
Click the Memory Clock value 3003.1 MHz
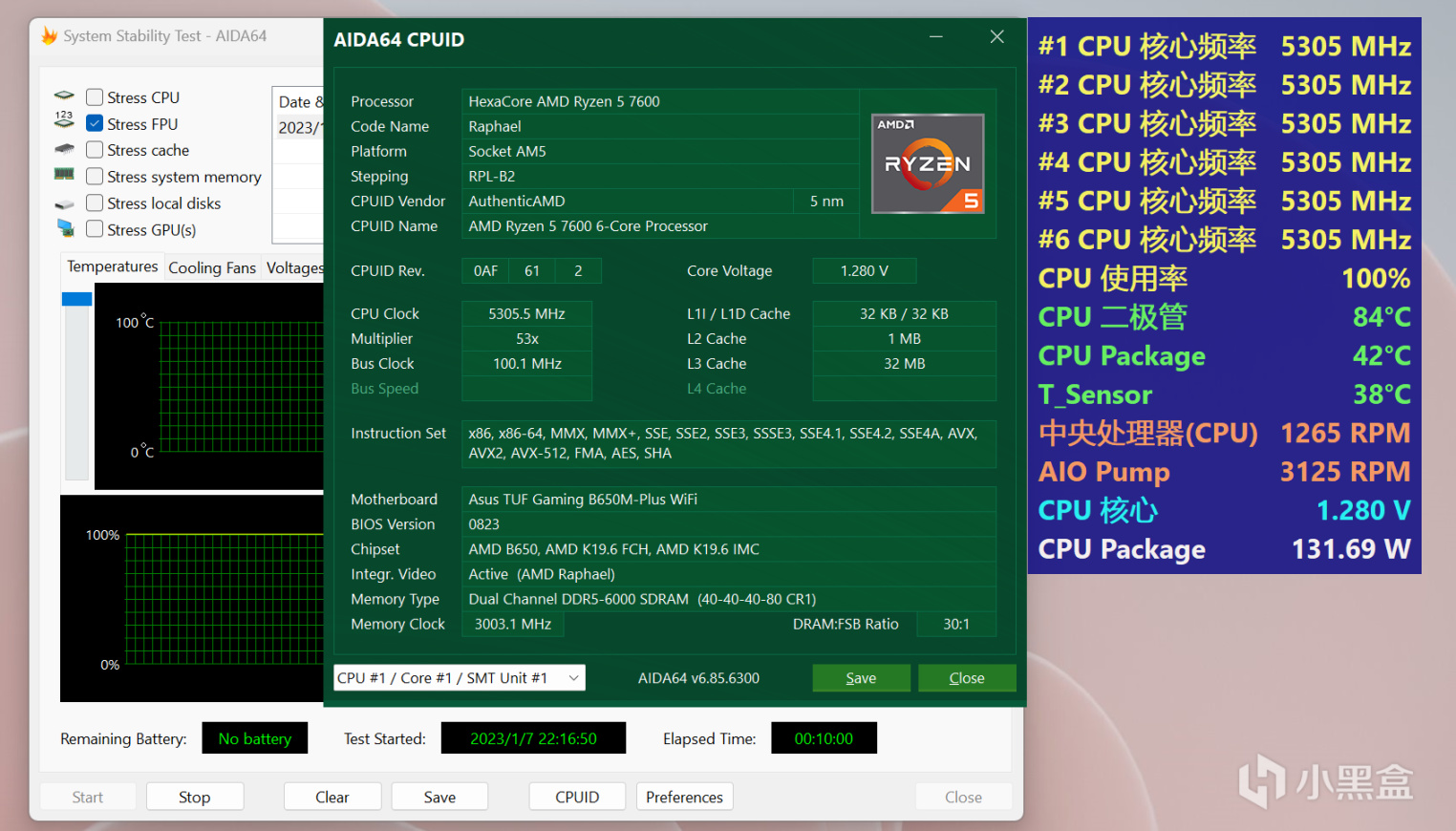coord(513,624)
